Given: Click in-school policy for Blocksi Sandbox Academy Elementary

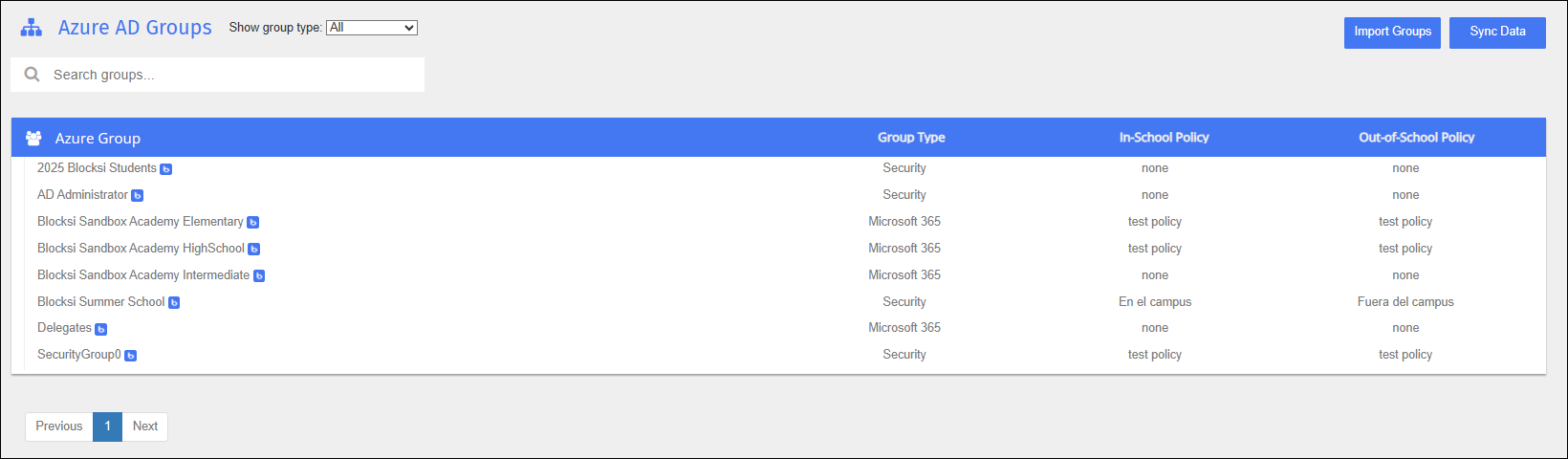Looking at the screenshot, I should 1155,222.
